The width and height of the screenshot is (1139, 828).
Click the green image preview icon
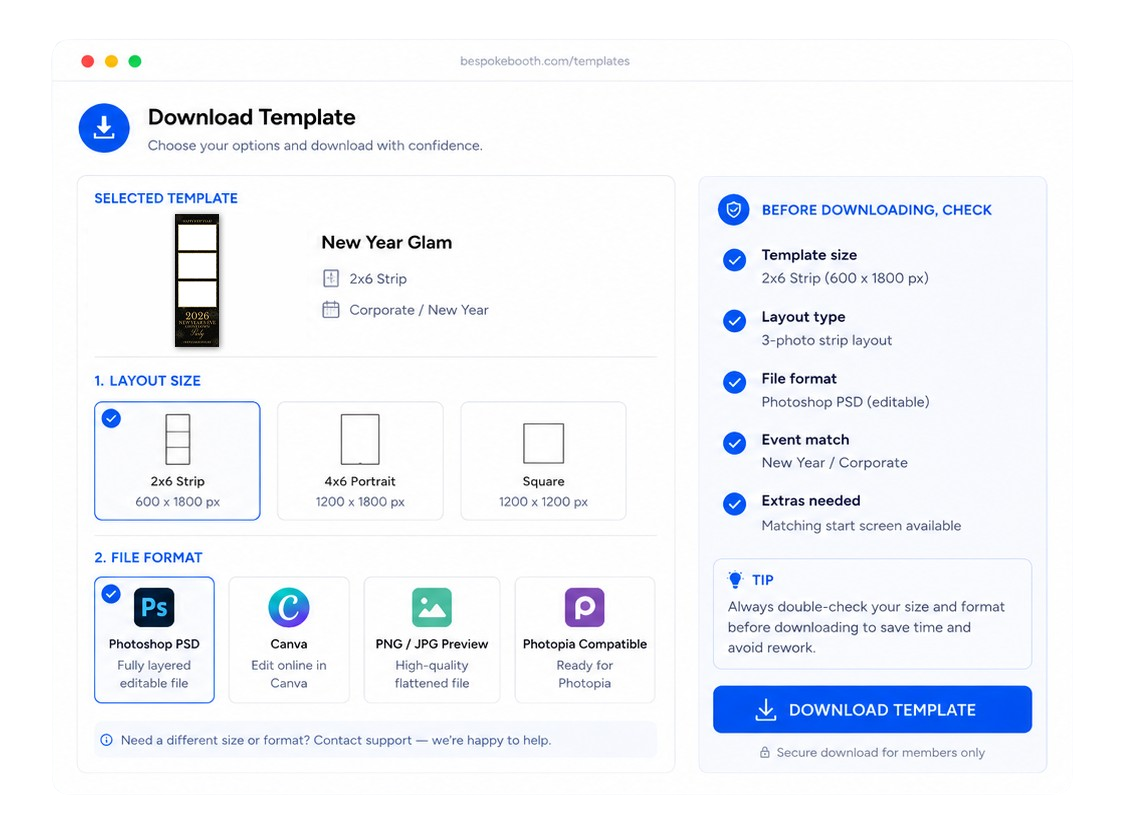[x=431, y=607]
